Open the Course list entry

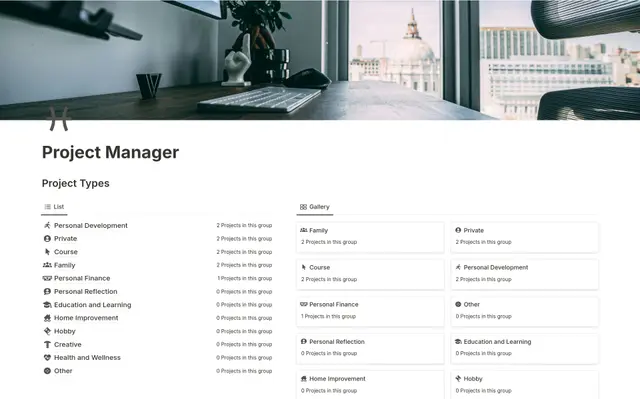point(66,252)
